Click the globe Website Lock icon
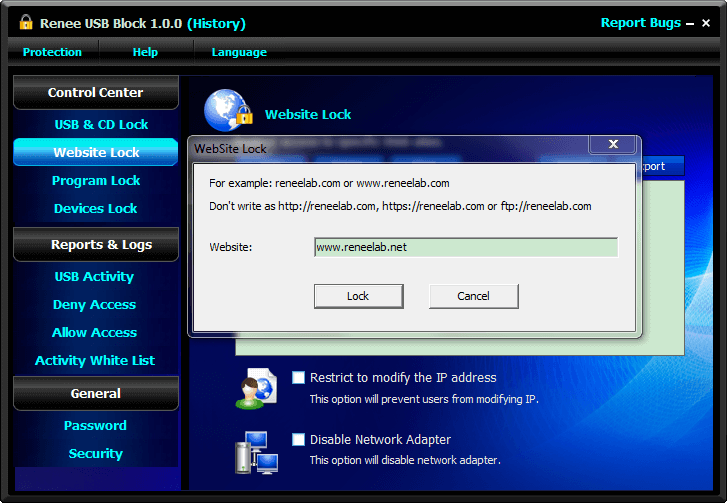The width and height of the screenshot is (727, 503). (x=228, y=112)
